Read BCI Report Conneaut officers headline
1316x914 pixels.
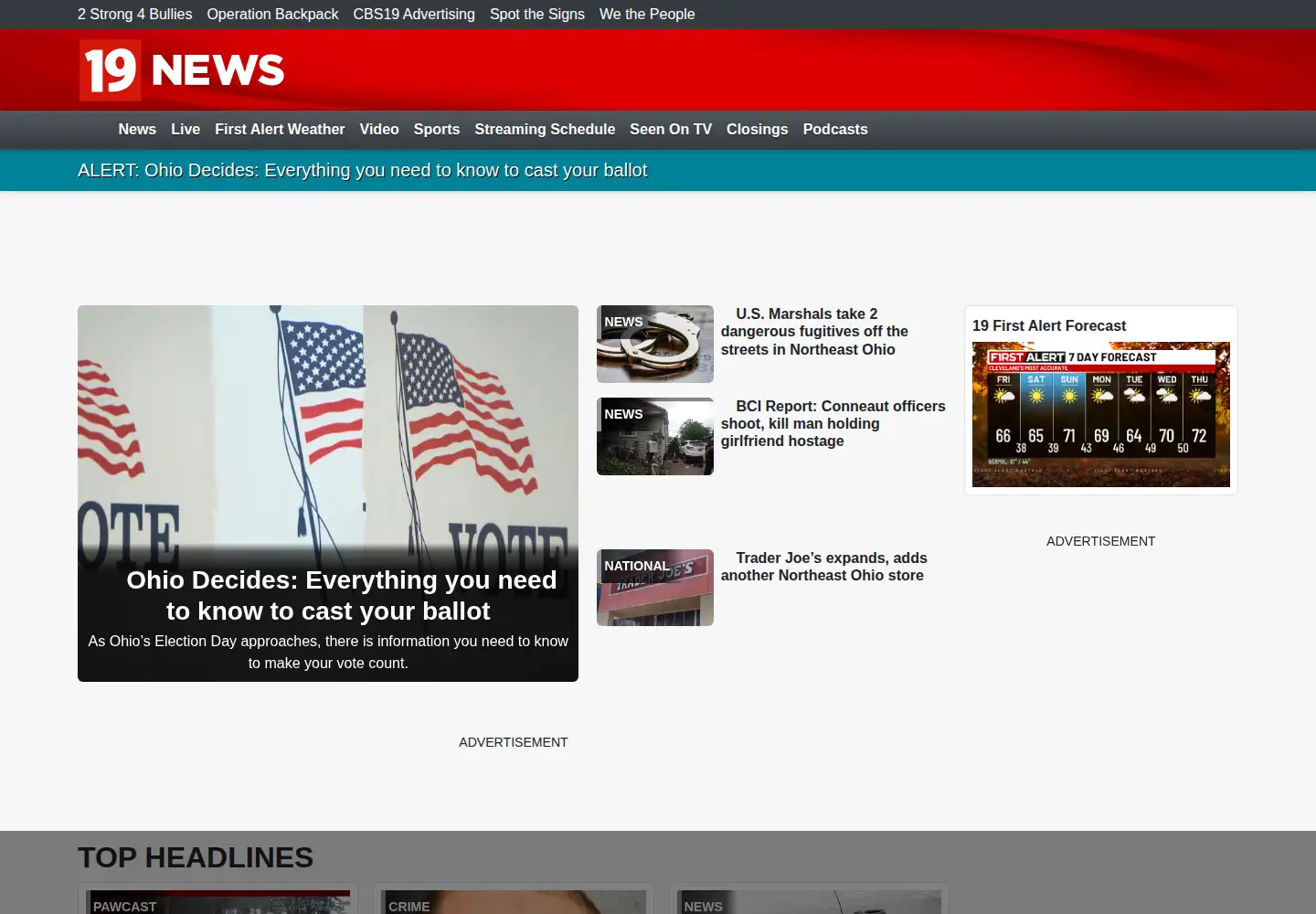[833, 423]
